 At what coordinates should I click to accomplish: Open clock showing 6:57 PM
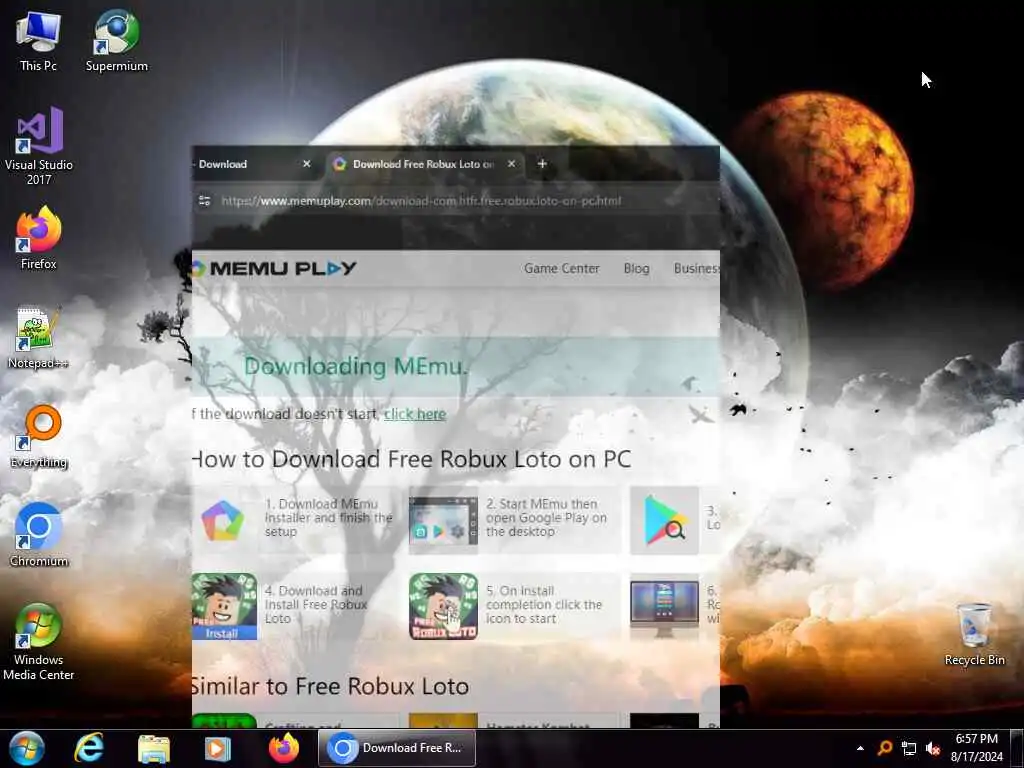pyautogui.click(x=976, y=748)
